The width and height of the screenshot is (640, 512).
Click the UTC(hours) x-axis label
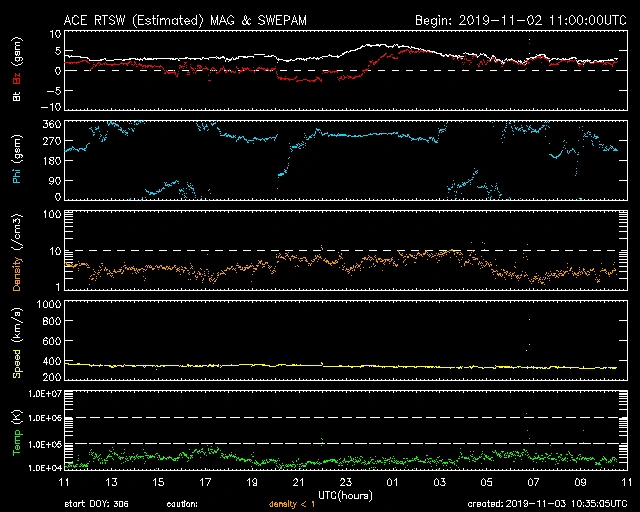click(344, 494)
